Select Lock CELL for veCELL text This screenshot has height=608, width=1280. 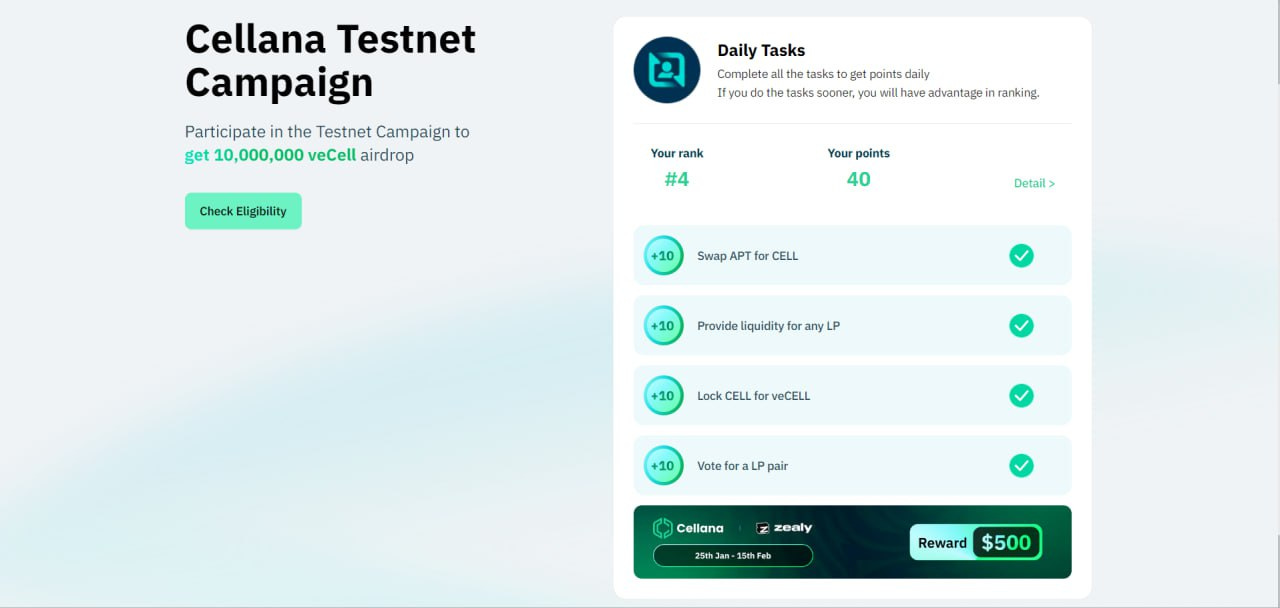click(753, 396)
